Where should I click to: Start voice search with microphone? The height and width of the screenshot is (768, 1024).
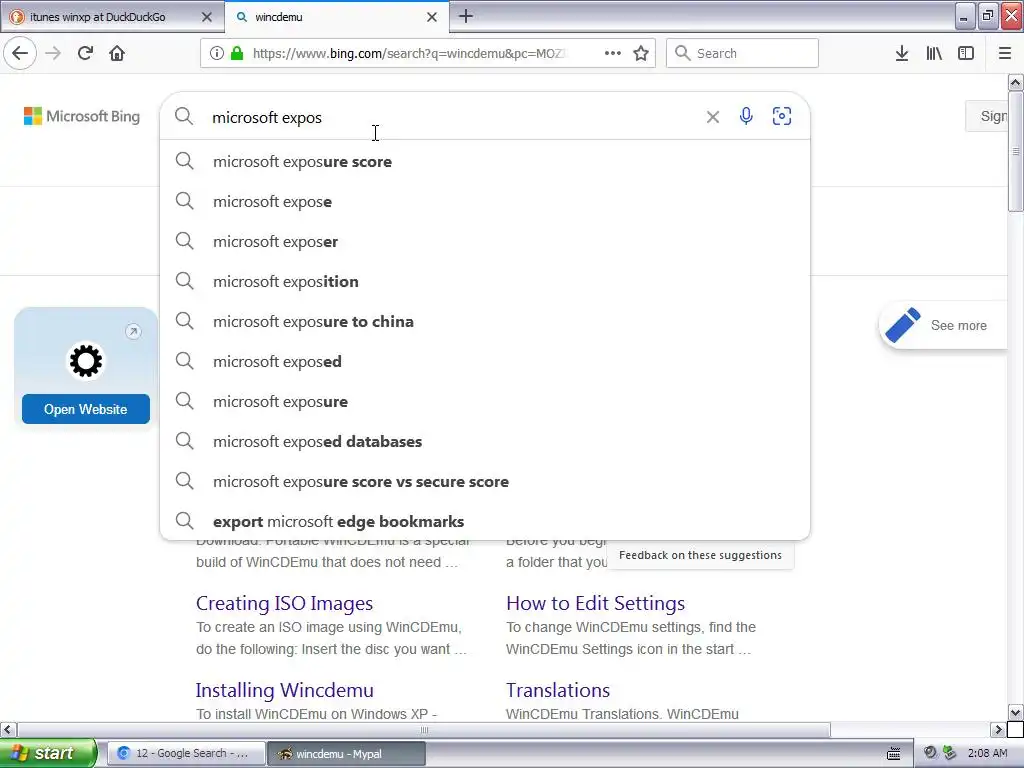pos(746,116)
